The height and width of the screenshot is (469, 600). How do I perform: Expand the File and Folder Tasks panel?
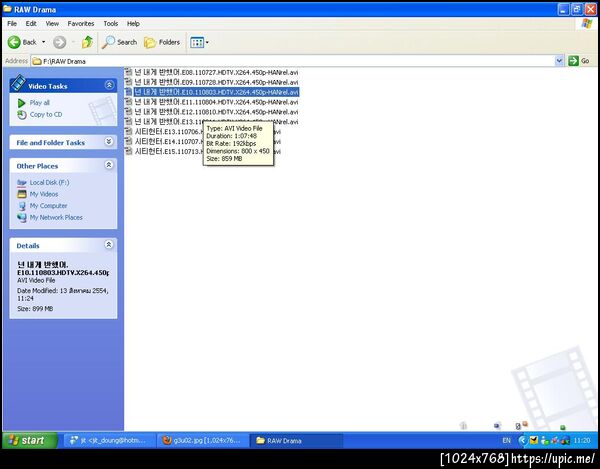click(x=109, y=142)
